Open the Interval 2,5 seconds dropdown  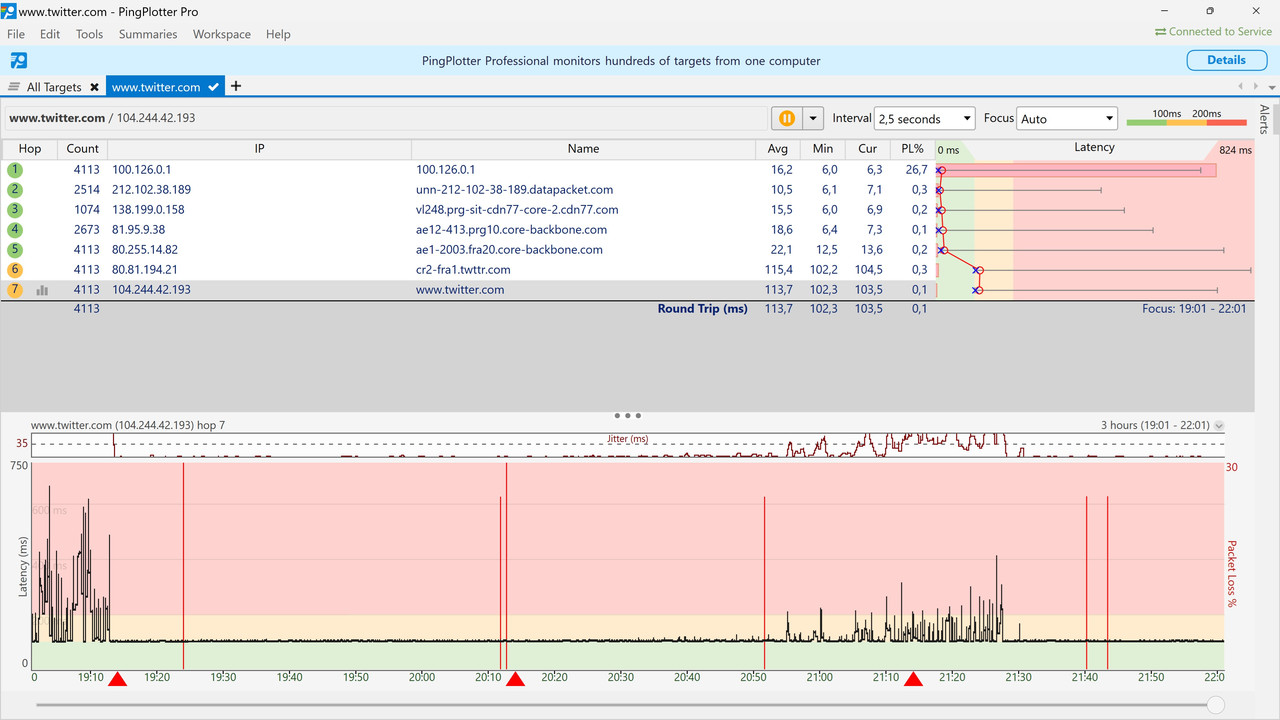[x=924, y=118]
